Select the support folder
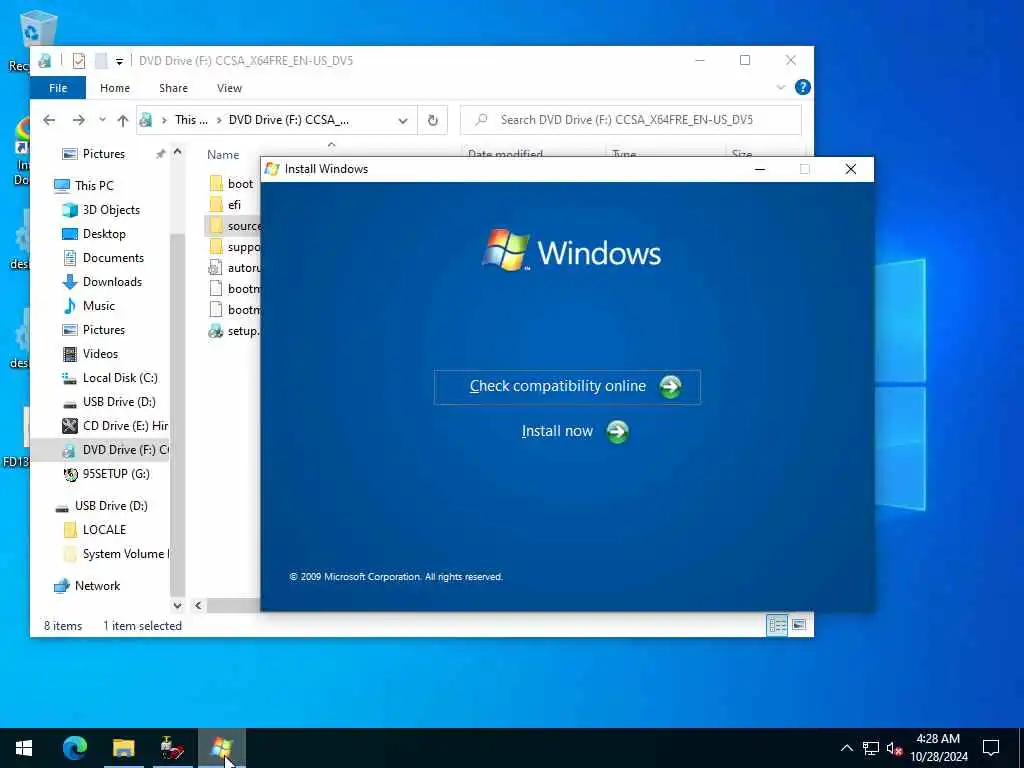1024x768 pixels. click(234, 247)
